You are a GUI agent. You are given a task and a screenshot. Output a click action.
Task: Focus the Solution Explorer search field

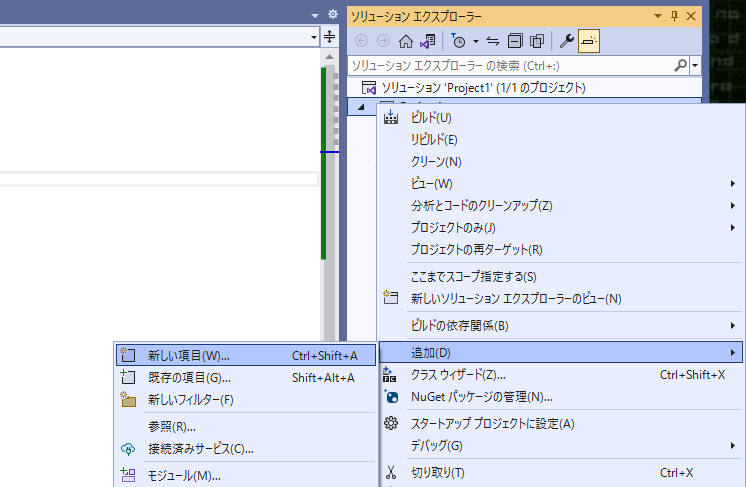pos(511,66)
